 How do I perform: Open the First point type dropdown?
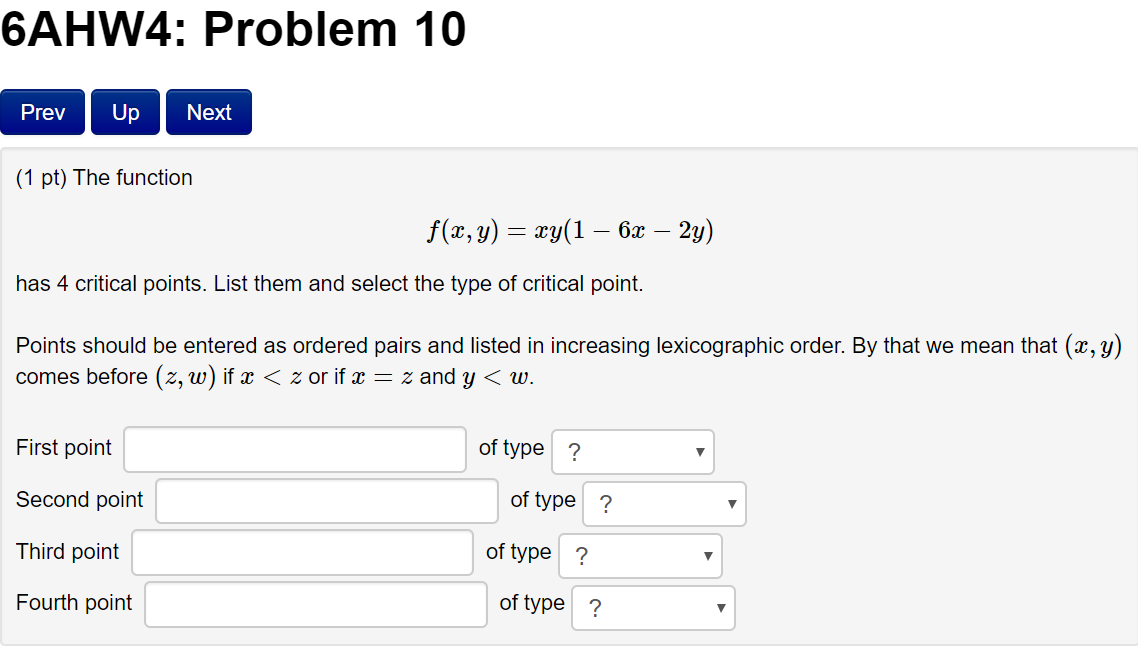(x=632, y=451)
